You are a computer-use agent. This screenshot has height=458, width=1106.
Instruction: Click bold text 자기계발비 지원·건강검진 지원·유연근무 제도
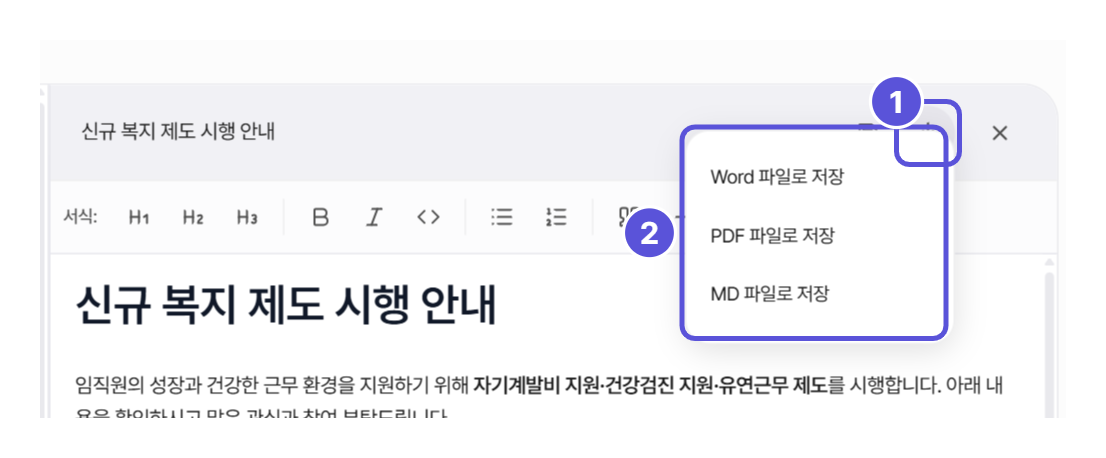(x=650, y=385)
